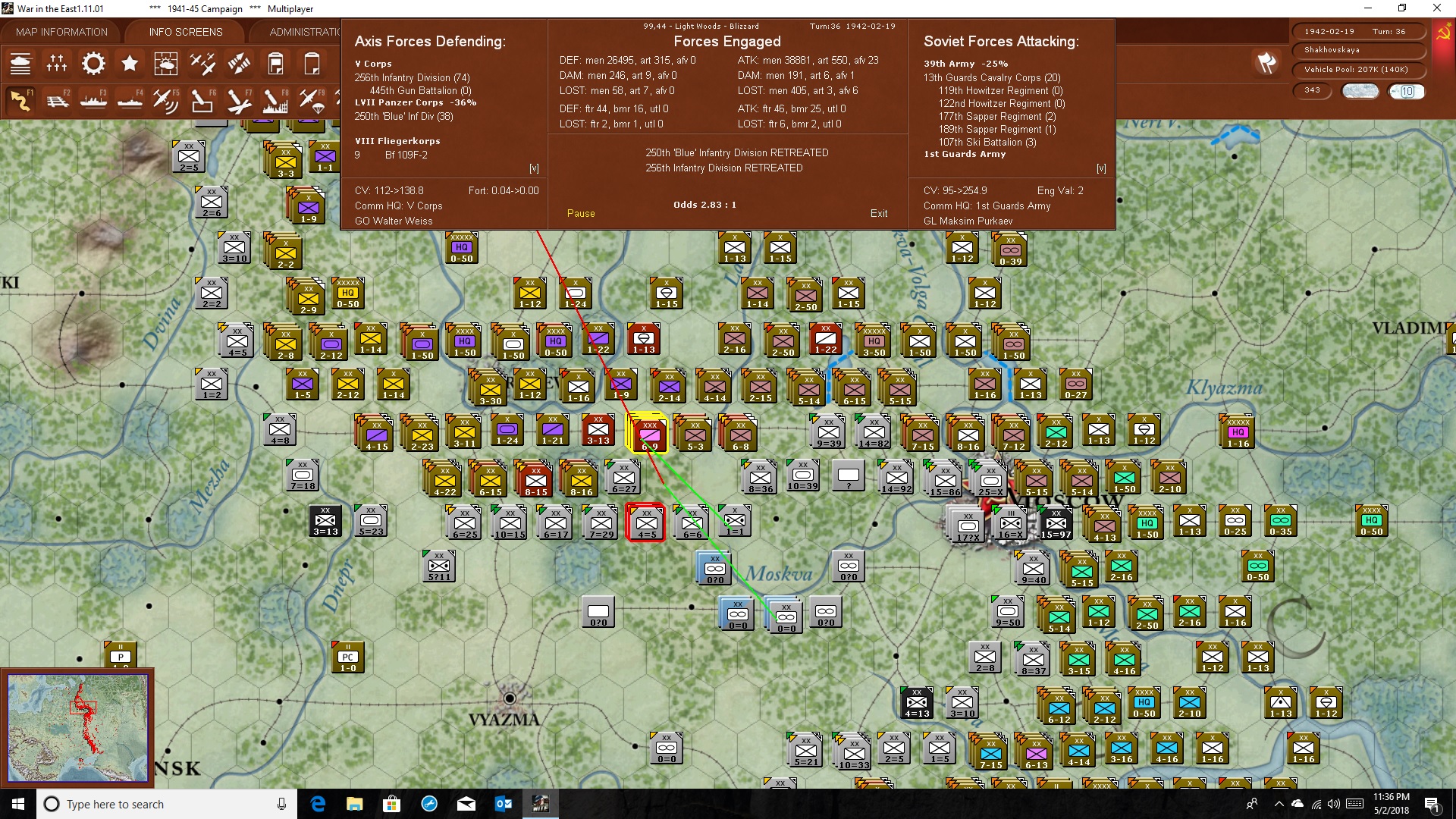Select F6 bomb unit mode
This screenshot has height=819, width=1456.
[x=202, y=100]
